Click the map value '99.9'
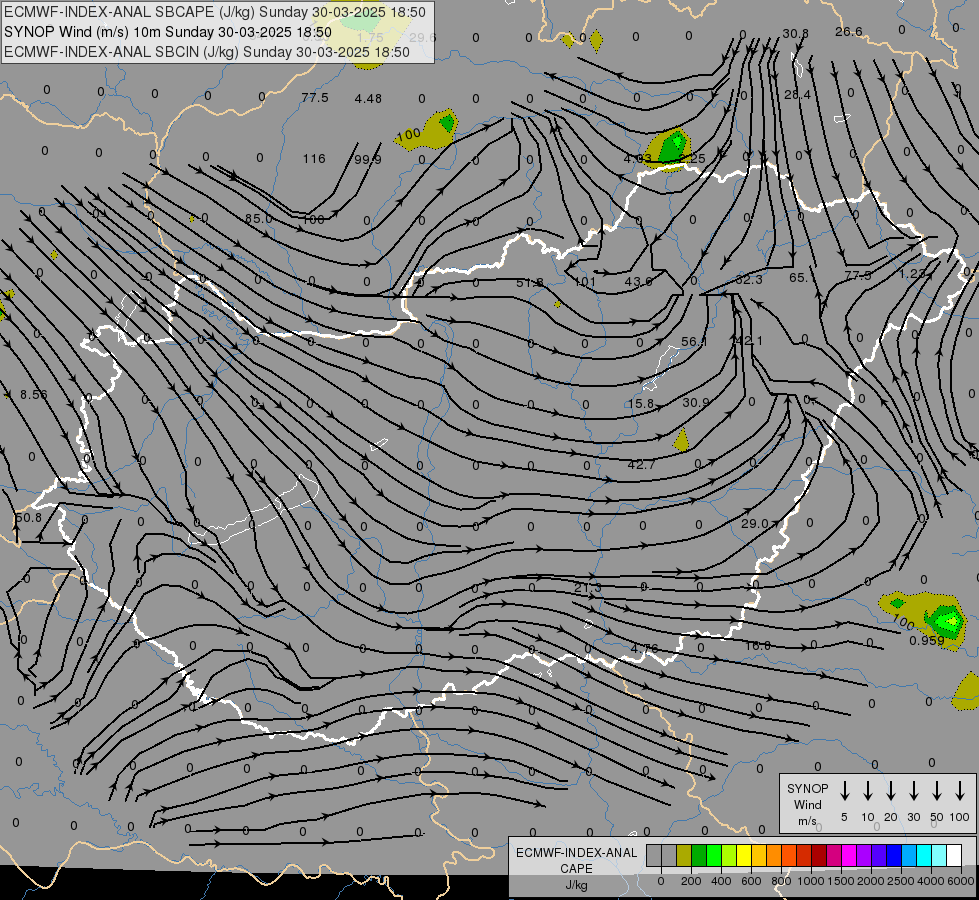This screenshot has width=979, height=900. pos(368,160)
